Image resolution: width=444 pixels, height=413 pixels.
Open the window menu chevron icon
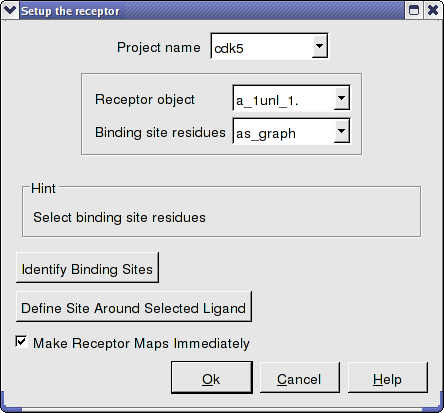[x=10, y=10]
